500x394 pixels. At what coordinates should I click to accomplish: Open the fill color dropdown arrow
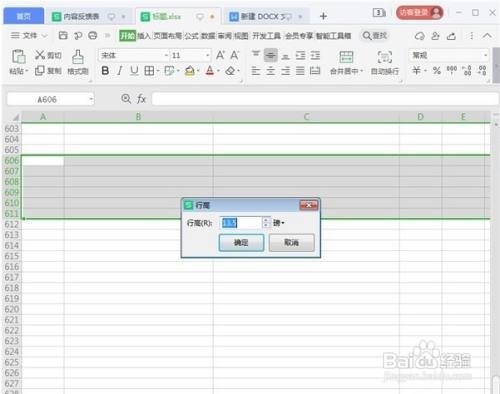[x=198, y=71]
